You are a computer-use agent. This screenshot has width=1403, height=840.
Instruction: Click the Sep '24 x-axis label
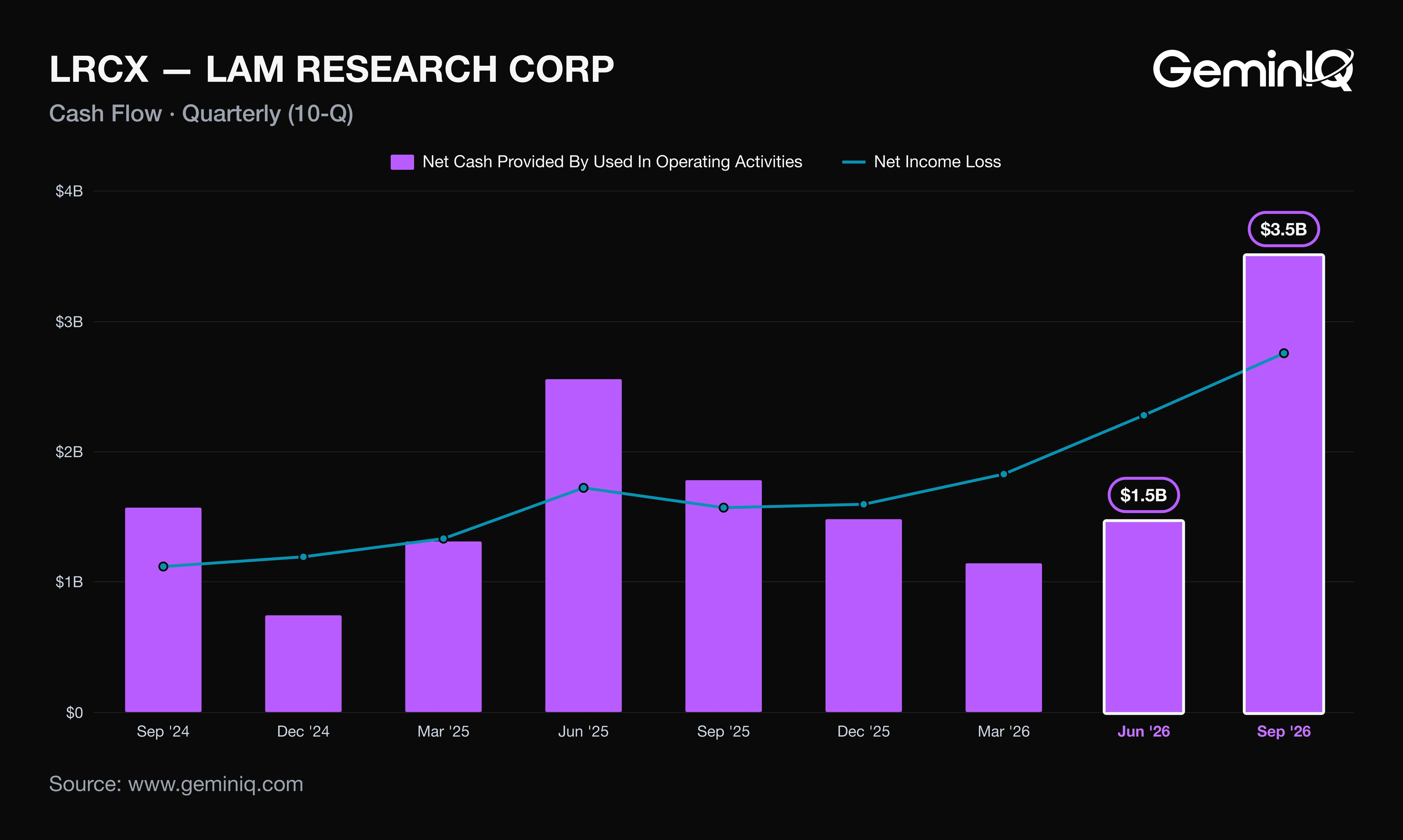point(163,731)
